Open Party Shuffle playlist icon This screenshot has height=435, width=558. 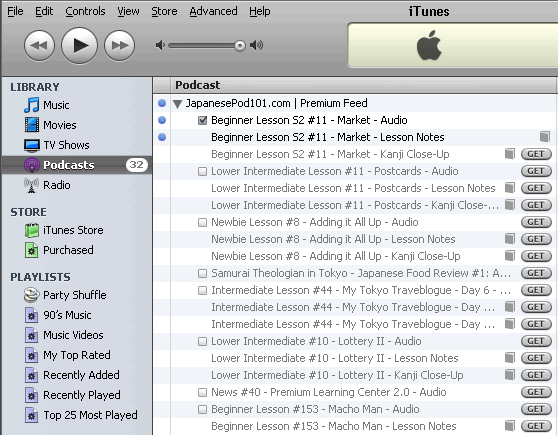pos(32,295)
